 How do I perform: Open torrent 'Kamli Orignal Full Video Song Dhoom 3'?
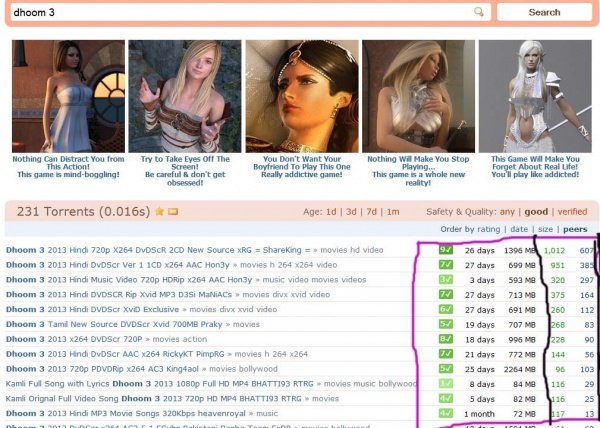click(x=153, y=399)
